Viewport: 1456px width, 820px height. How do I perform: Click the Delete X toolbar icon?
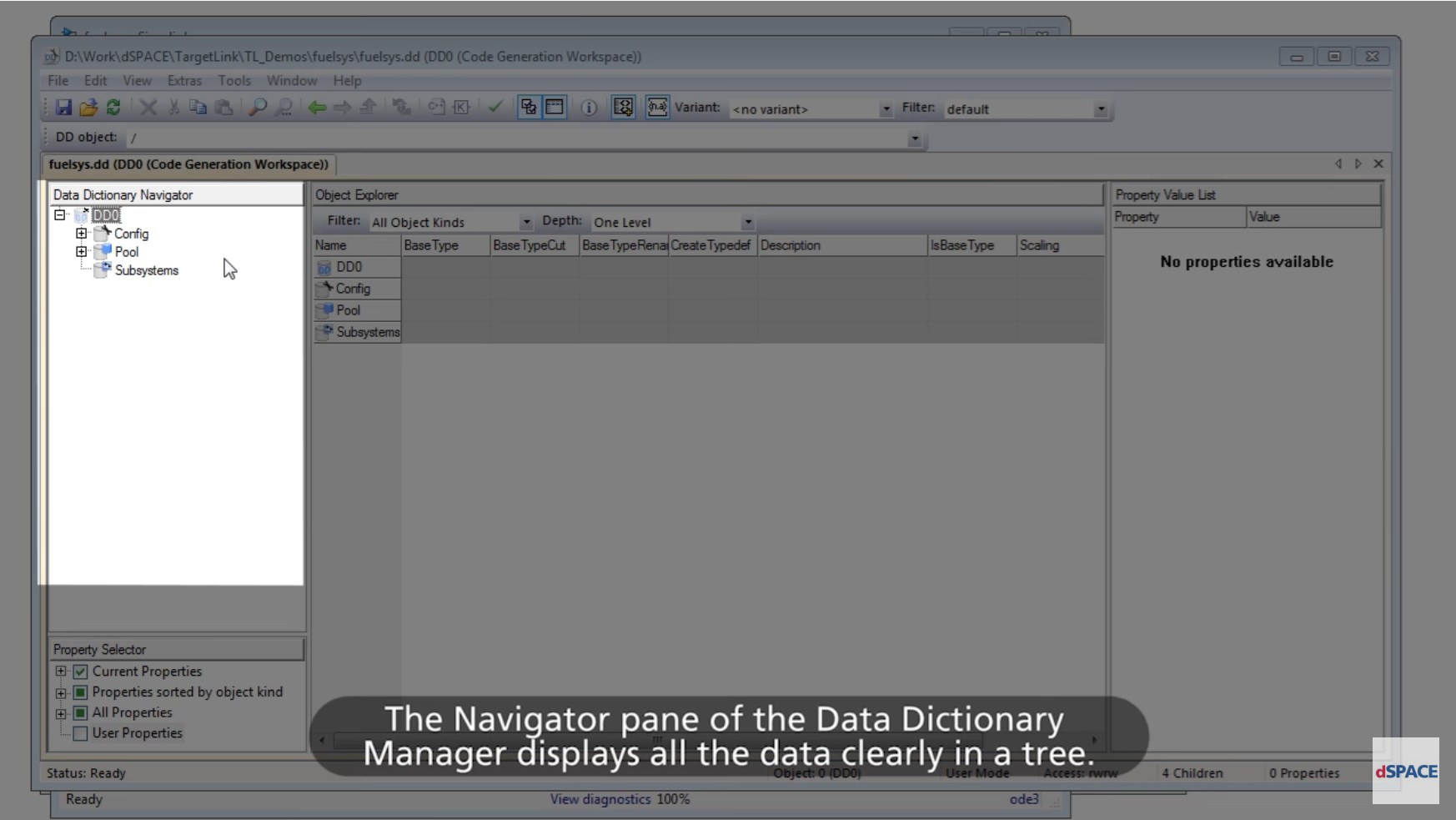tap(148, 108)
